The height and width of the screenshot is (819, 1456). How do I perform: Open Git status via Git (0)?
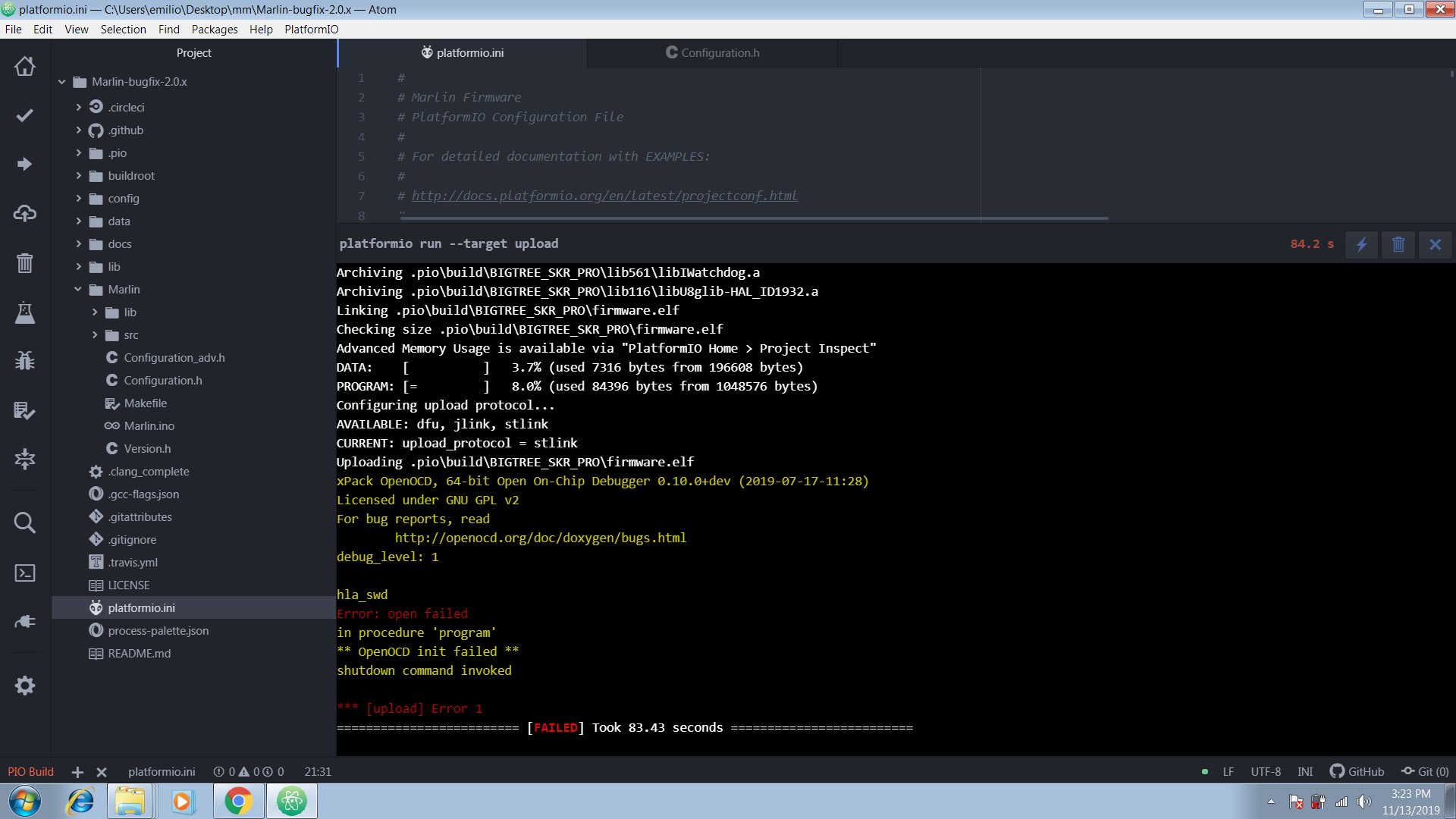pyautogui.click(x=1424, y=771)
